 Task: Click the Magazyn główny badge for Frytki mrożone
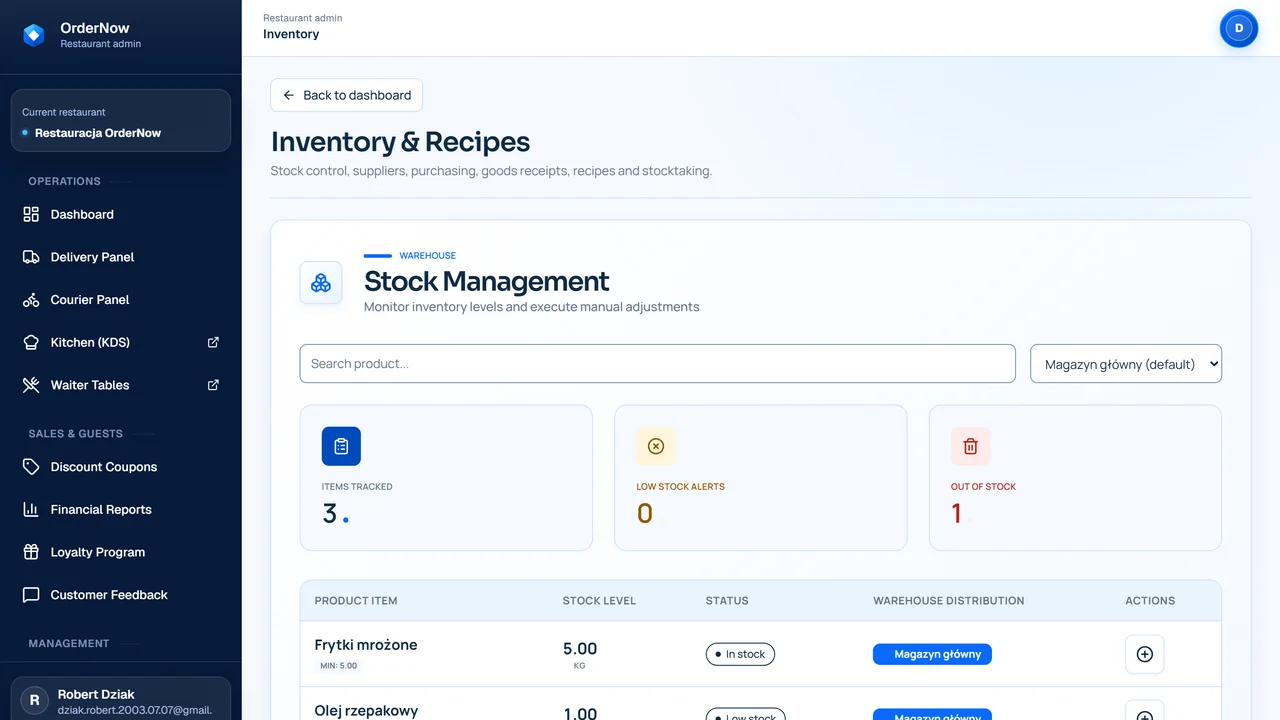tap(932, 654)
